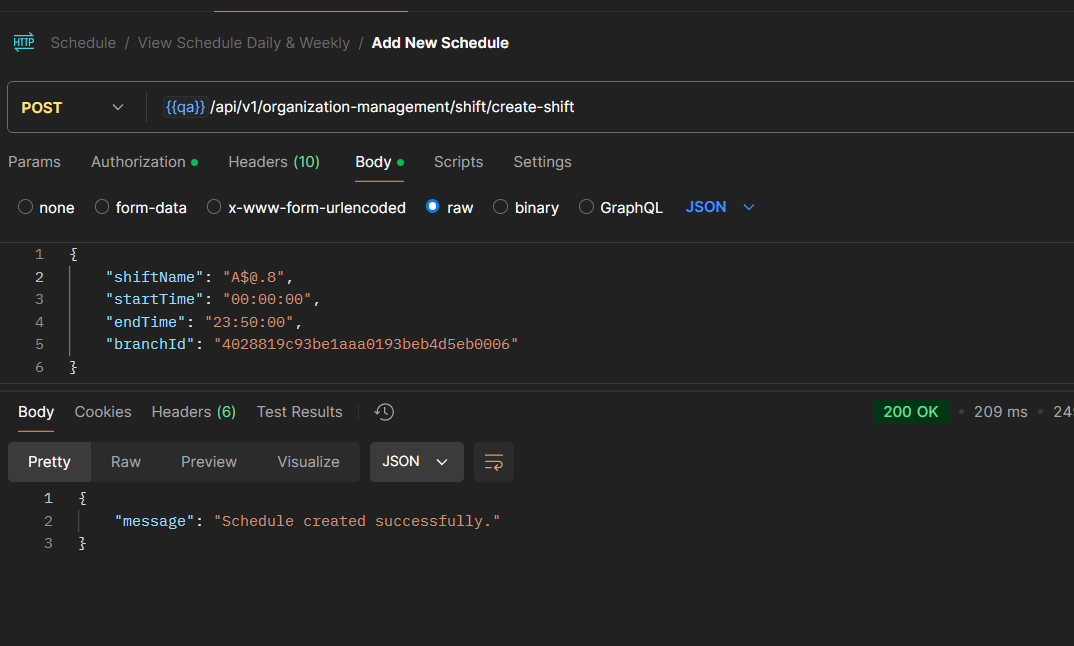Expand the request body JSON language dropdown
The image size is (1074, 646).
(720, 207)
